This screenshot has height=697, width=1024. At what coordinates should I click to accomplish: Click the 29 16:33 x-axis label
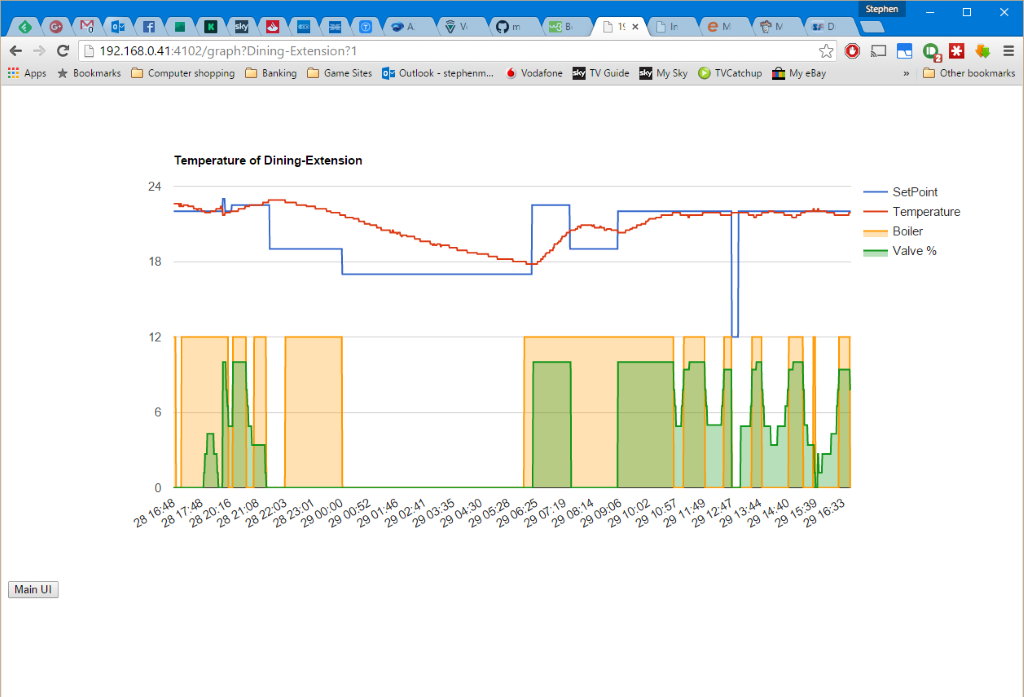[824, 513]
